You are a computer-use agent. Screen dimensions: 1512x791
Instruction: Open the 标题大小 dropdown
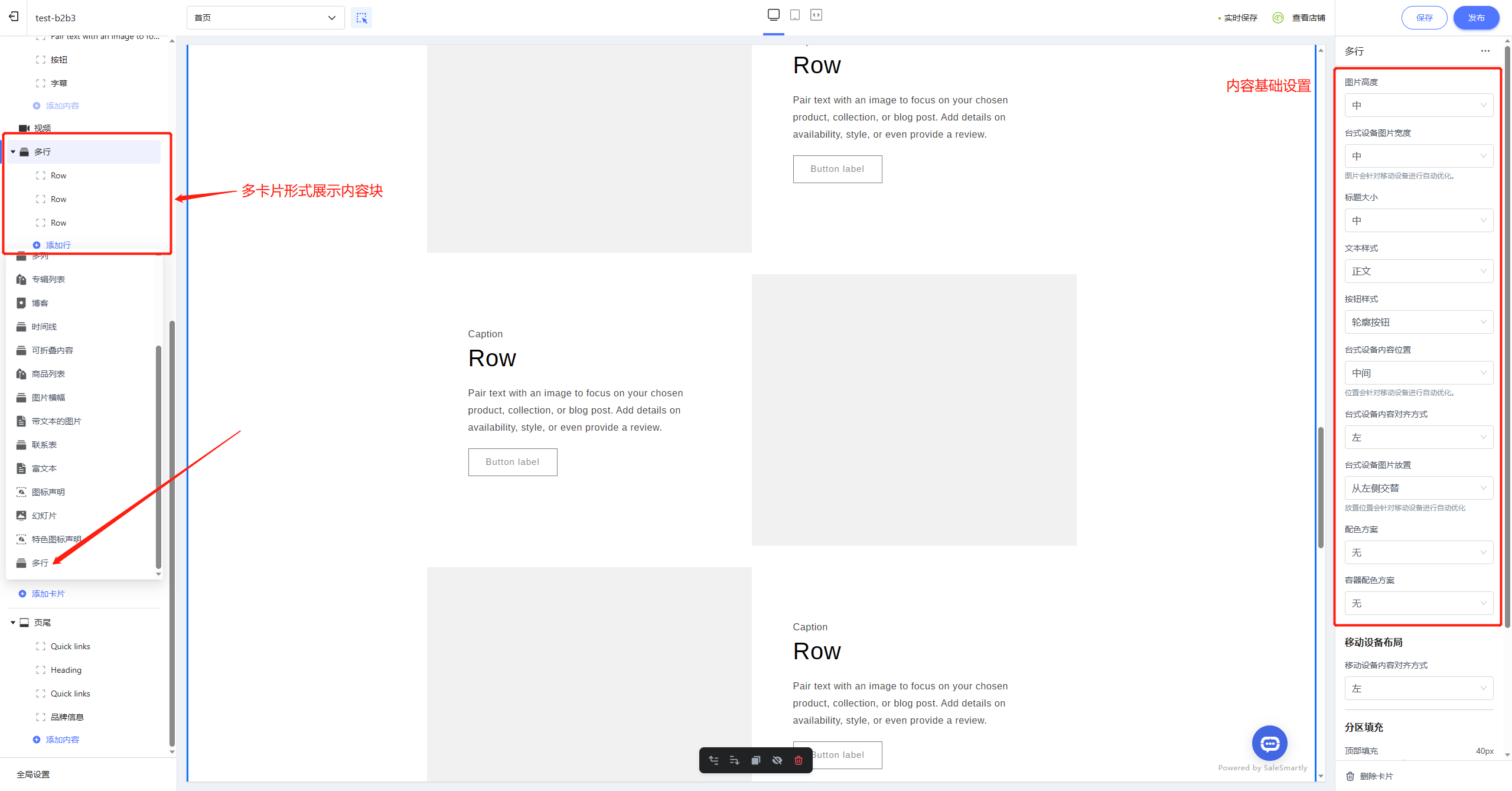click(x=1419, y=220)
